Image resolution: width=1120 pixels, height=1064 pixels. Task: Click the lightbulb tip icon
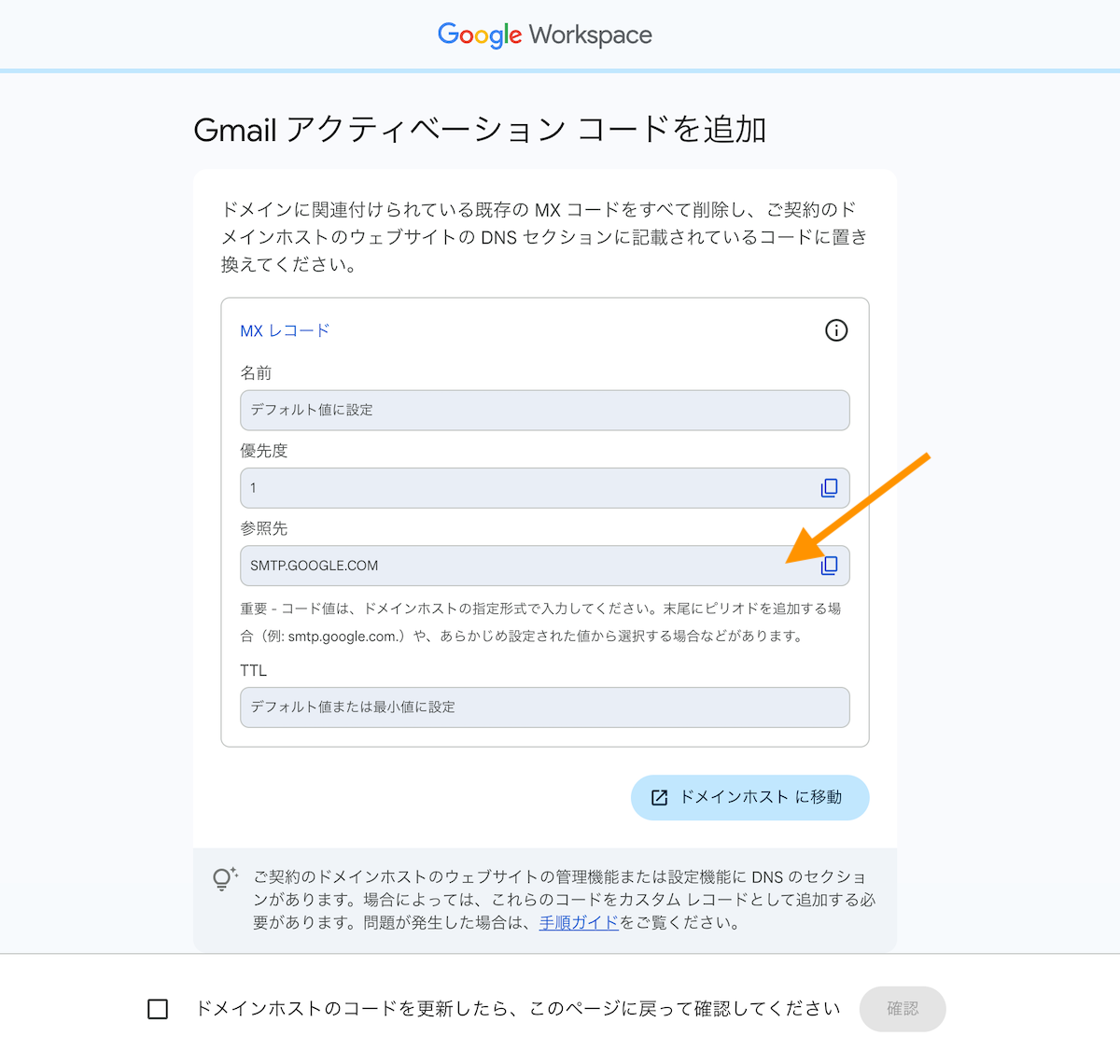[x=225, y=879]
